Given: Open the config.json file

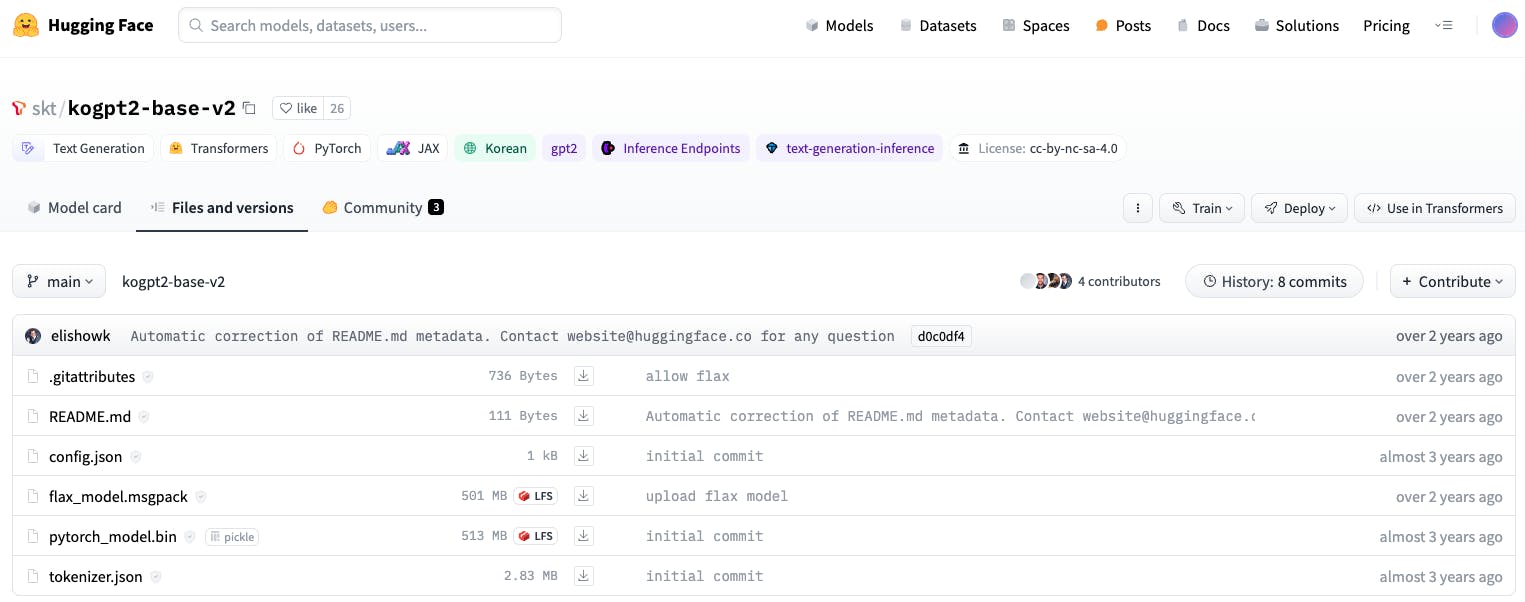Looking at the screenshot, I should 85,456.
